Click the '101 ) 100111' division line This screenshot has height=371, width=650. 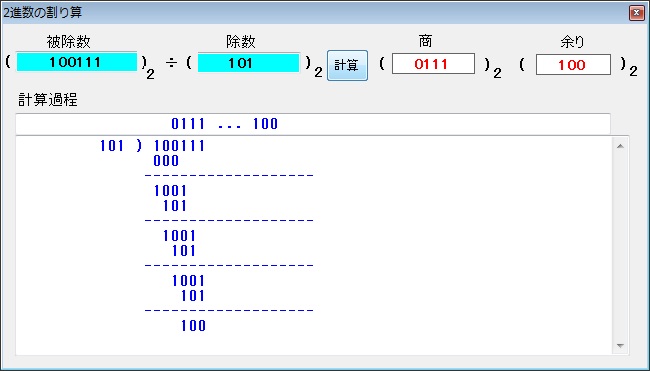tap(153, 146)
